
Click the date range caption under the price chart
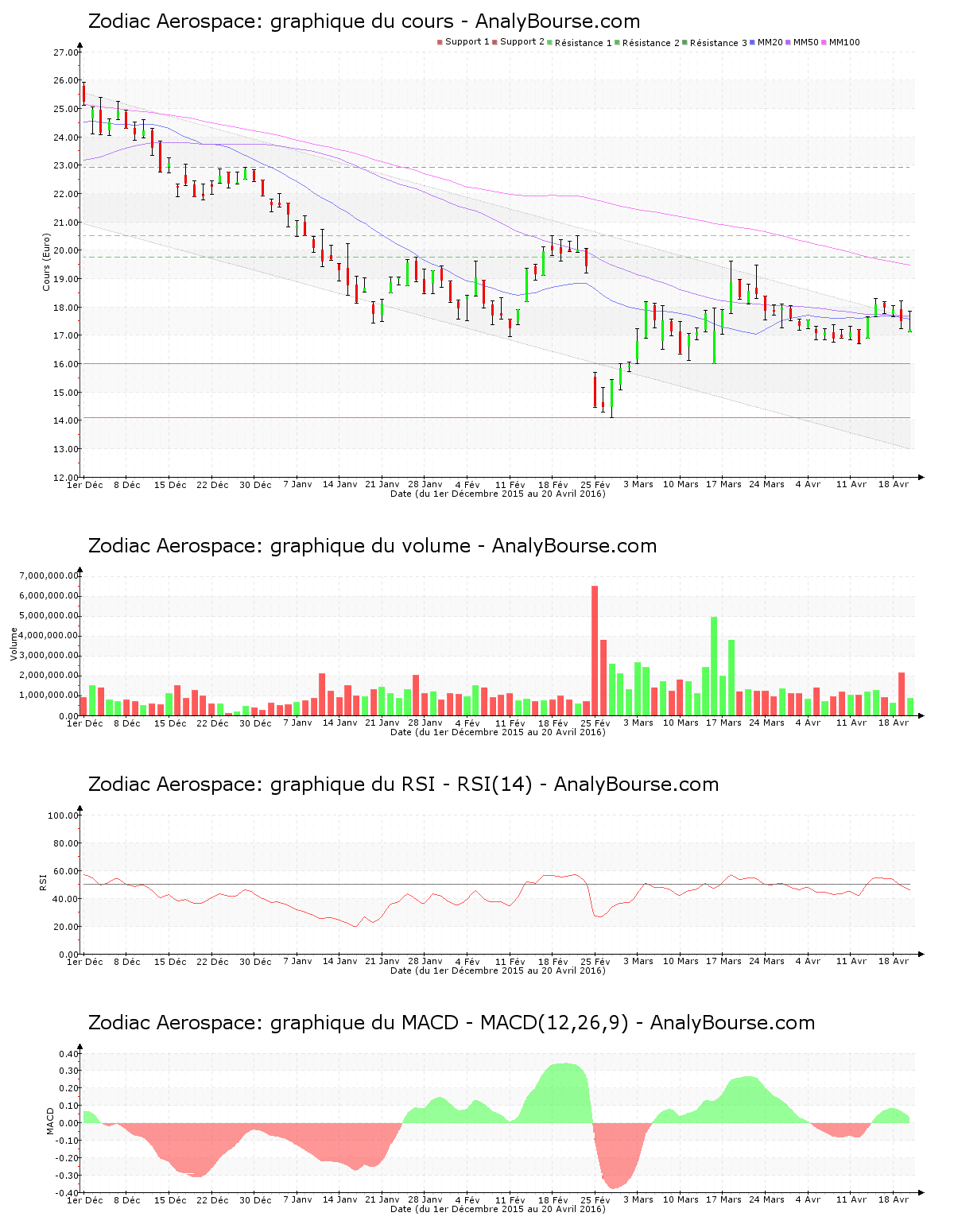point(498,494)
